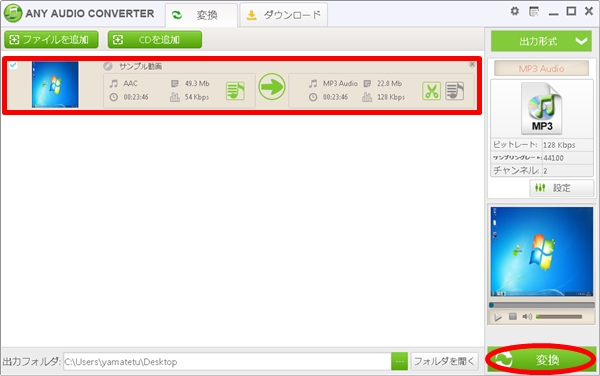Click the 出力フォルダ path field
The height and width of the screenshot is (376, 600).
tap(227, 361)
